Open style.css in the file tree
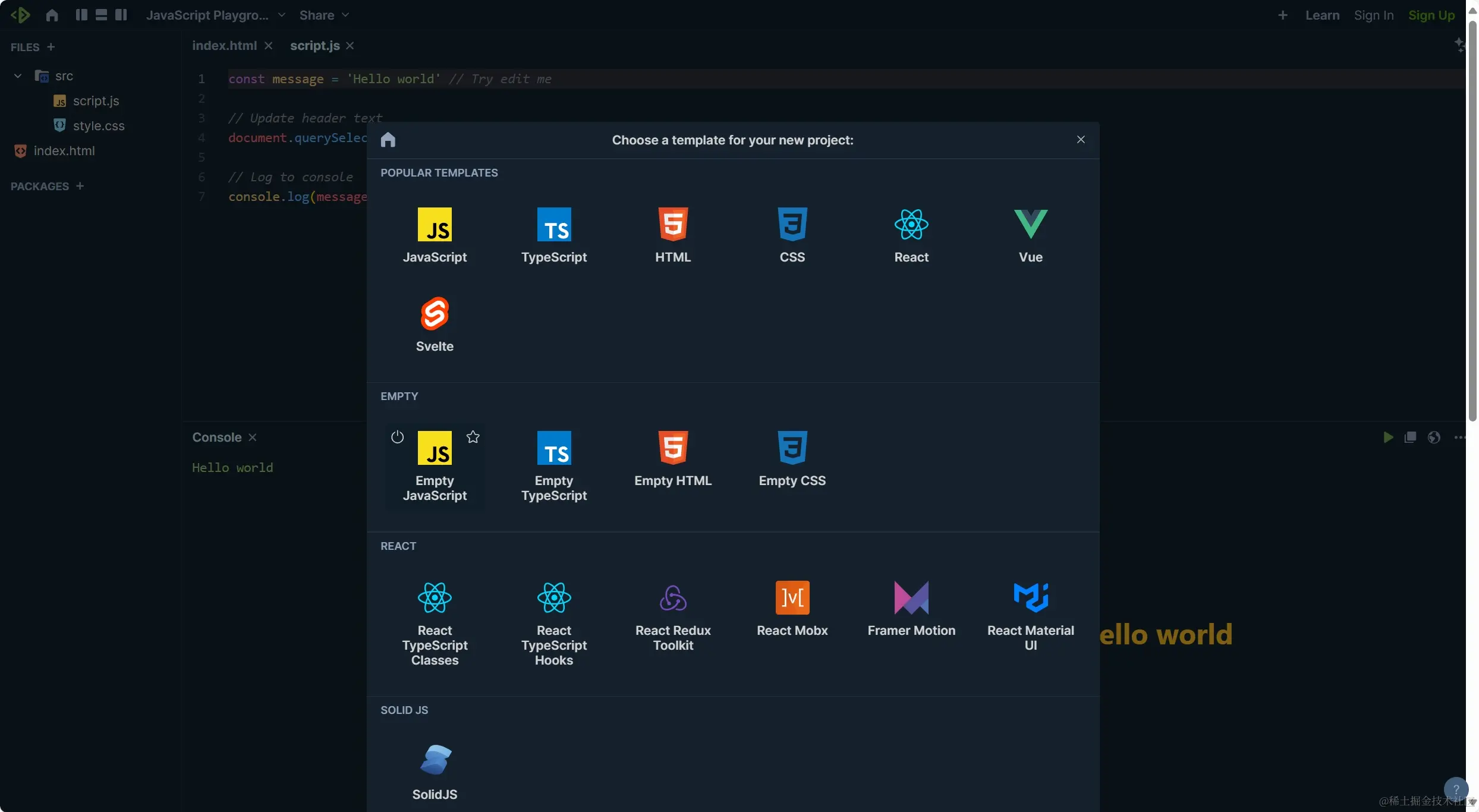This screenshot has height=812, width=1479. click(x=98, y=125)
